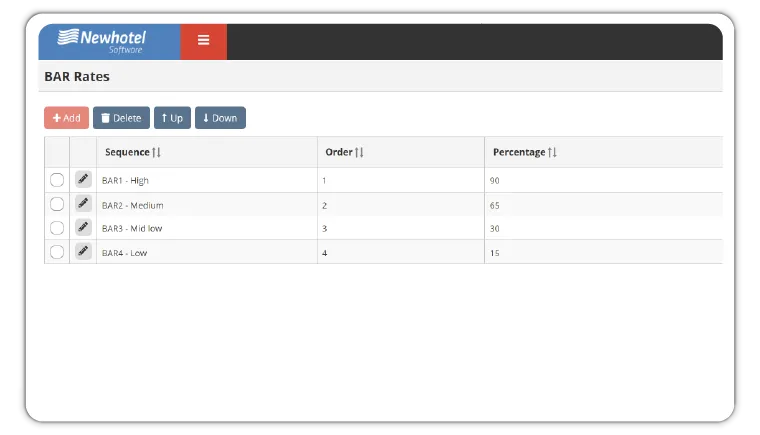Click the Delete button
Image resolution: width=760 pixels, height=435 pixels.
121,118
